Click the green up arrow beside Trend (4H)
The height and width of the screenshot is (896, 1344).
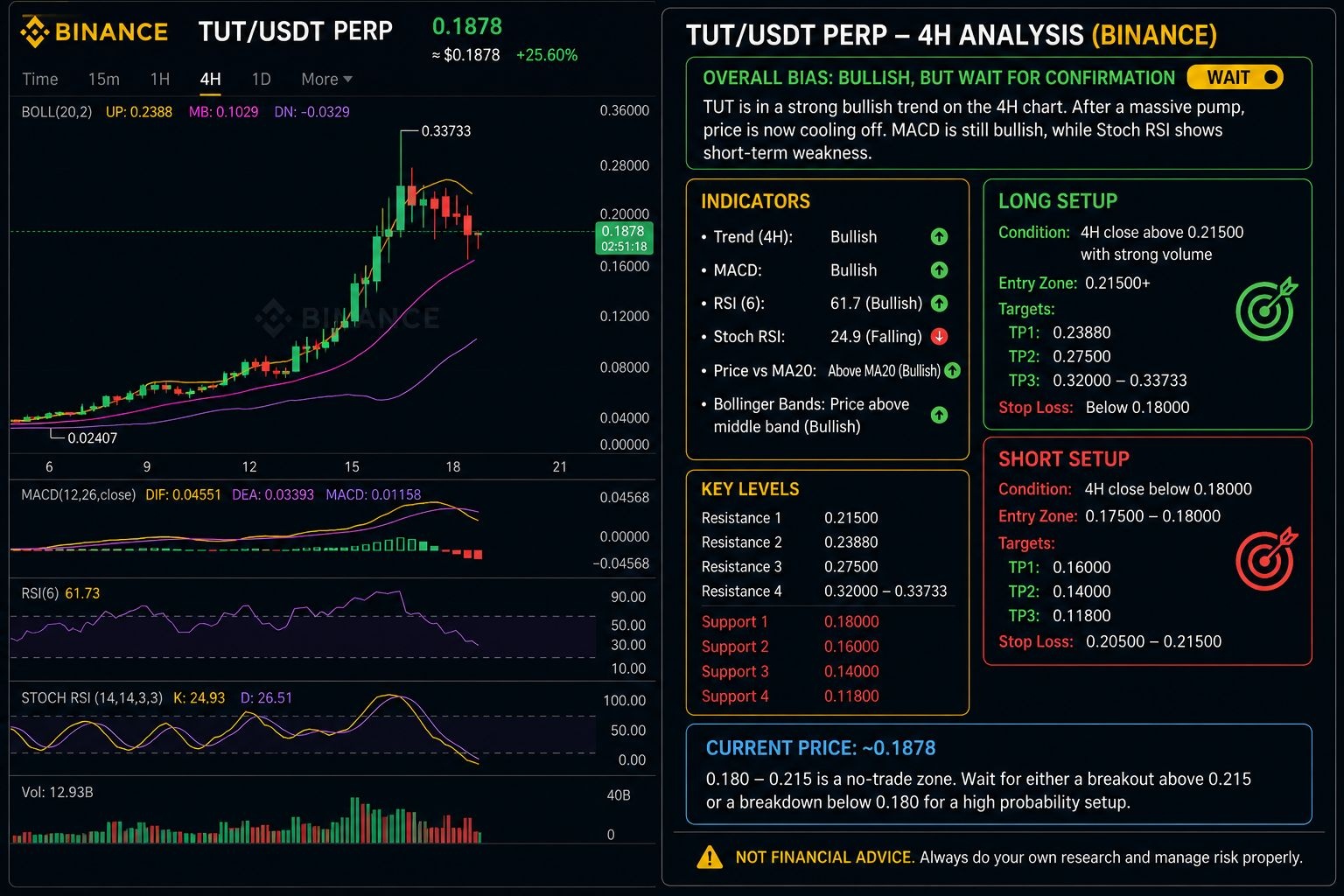(939, 236)
